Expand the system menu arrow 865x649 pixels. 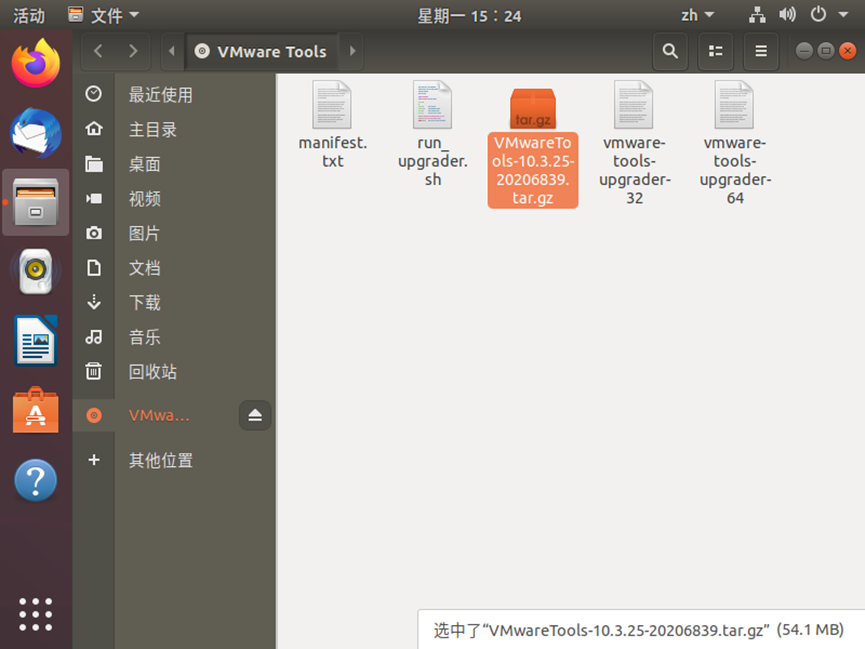tap(843, 15)
